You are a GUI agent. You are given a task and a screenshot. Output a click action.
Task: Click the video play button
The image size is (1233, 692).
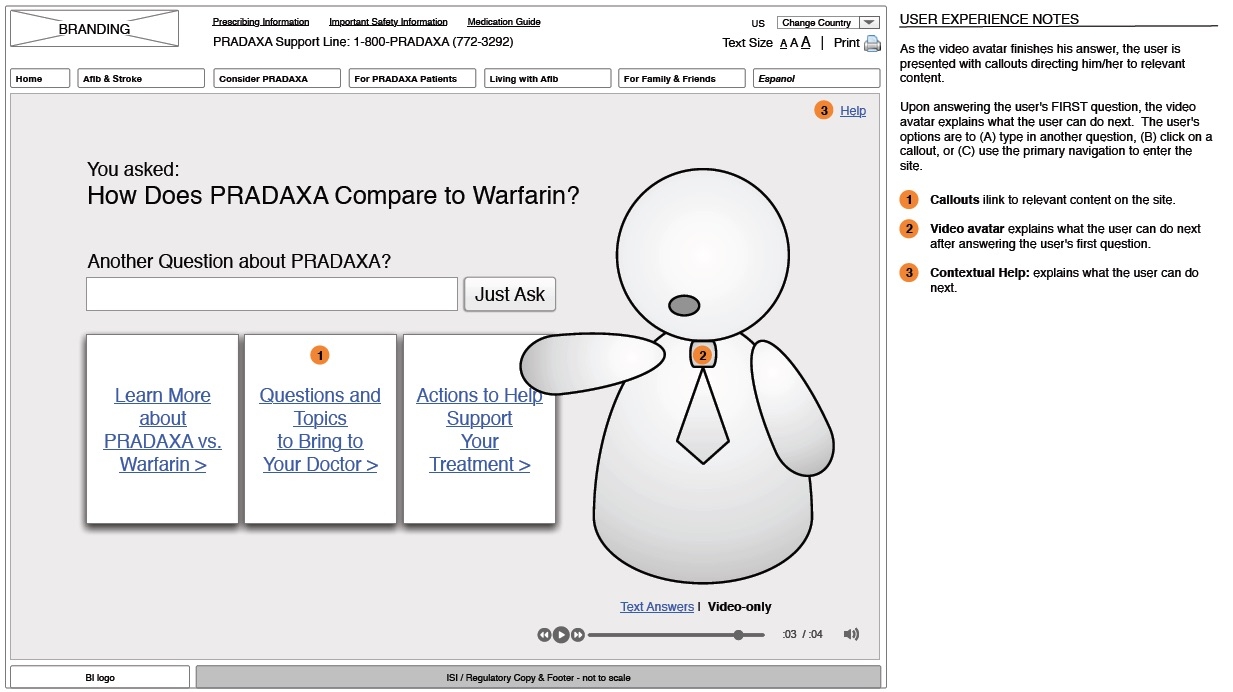[x=561, y=635]
